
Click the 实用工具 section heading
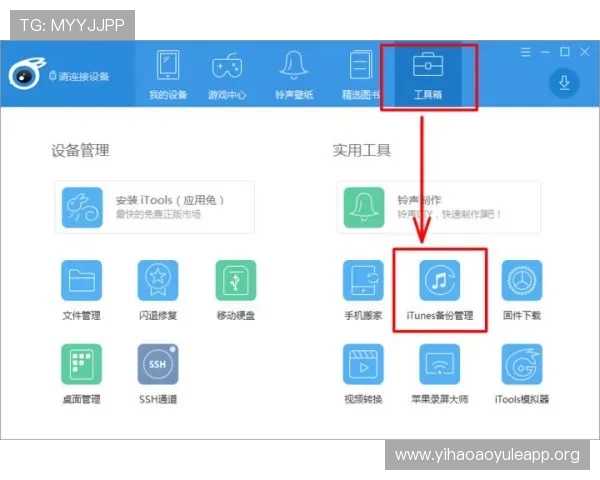click(x=362, y=150)
